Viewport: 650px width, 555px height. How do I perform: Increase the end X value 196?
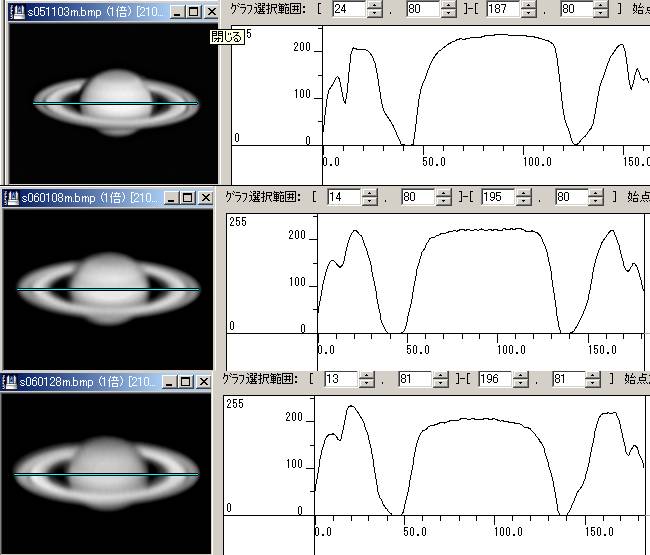coord(521,375)
